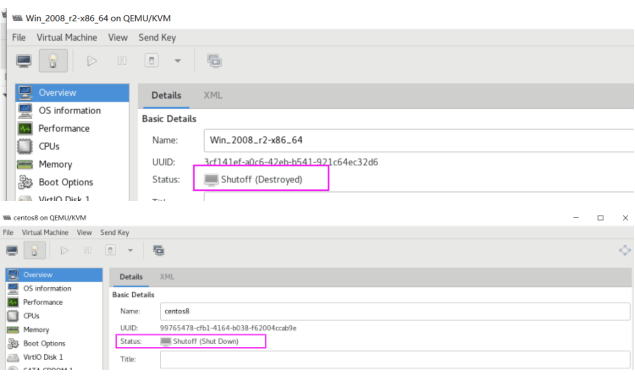The width and height of the screenshot is (635, 376).
Task: Select OS information in Win_2008_r2 hardware list
Action: point(72,111)
